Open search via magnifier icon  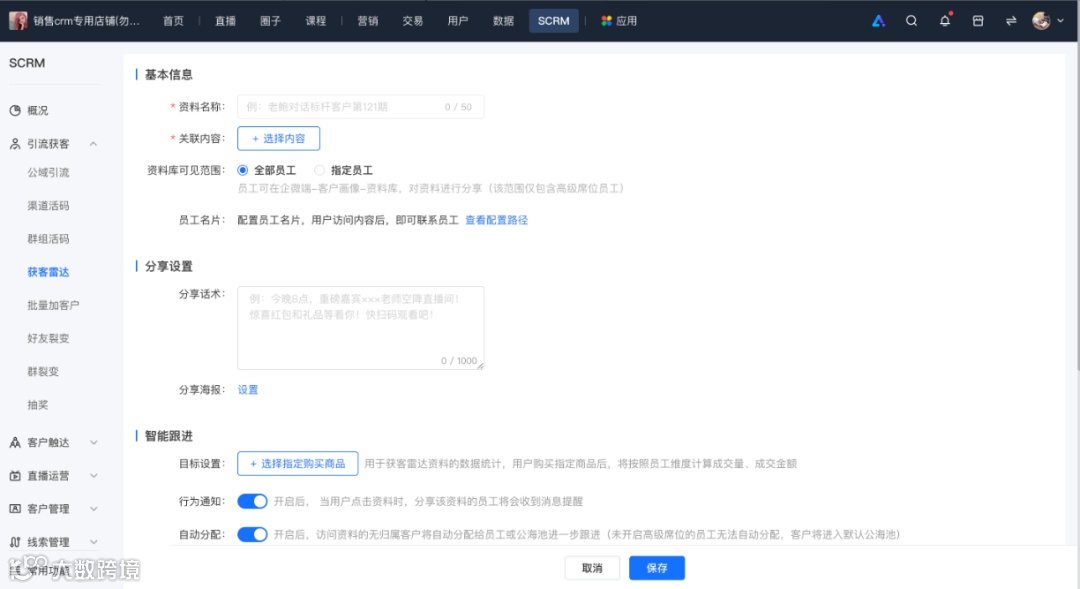(x=911, y=21)
